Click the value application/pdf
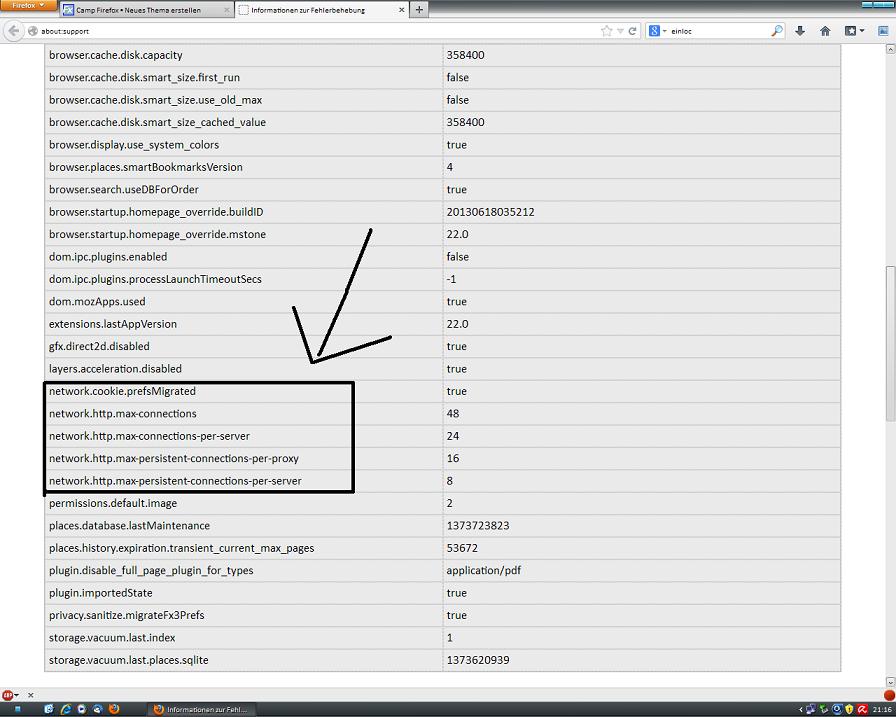The height and width of the screenshot is (717, 896). (x=483, y=570)
